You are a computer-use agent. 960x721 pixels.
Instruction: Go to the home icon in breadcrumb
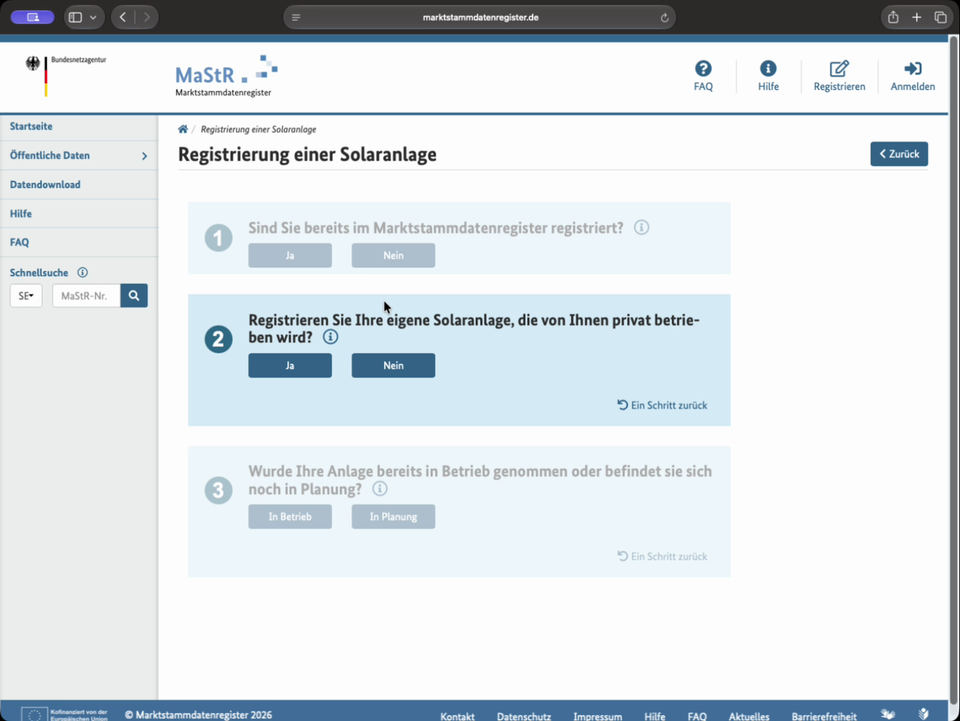(182, 129)
